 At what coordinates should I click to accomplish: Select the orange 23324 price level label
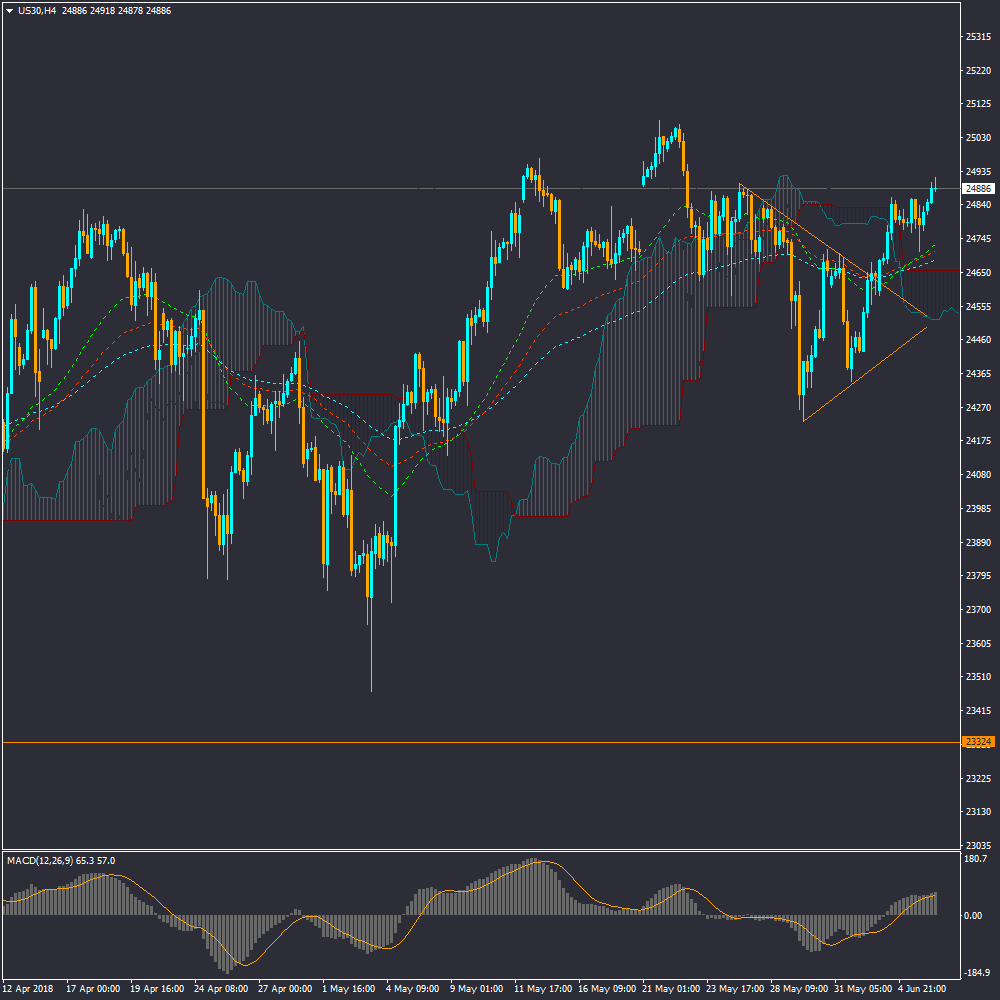click(x=978, y=742)
